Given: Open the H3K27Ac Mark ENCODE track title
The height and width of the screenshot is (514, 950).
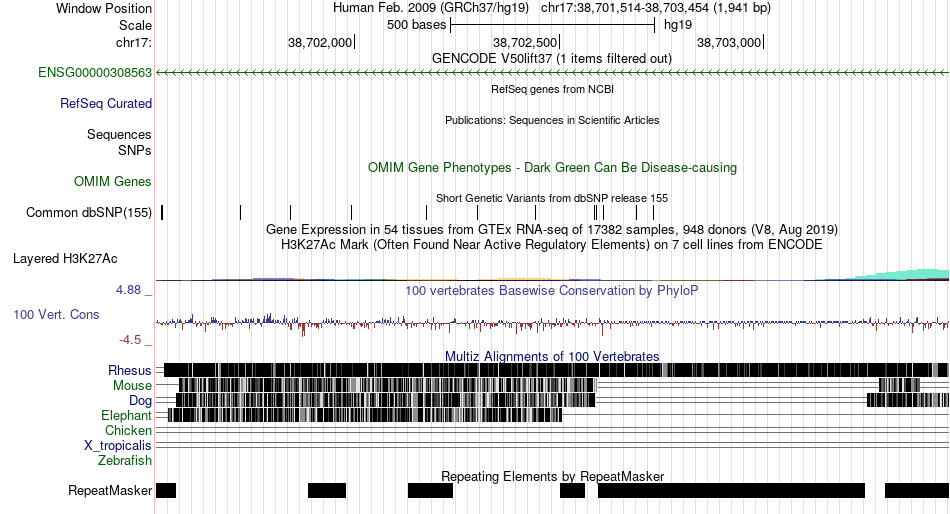Looking at the screenshot, I should pos(552,245).
